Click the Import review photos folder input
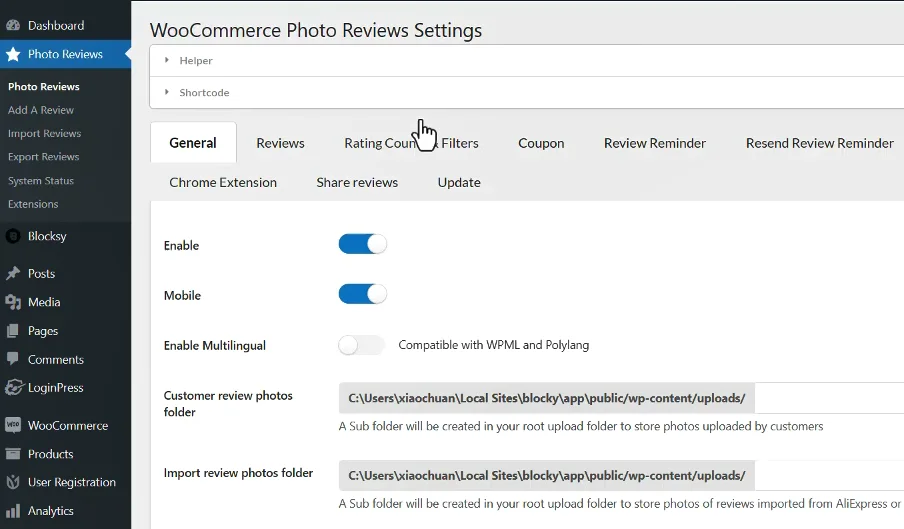 click(x=829, y=475)
